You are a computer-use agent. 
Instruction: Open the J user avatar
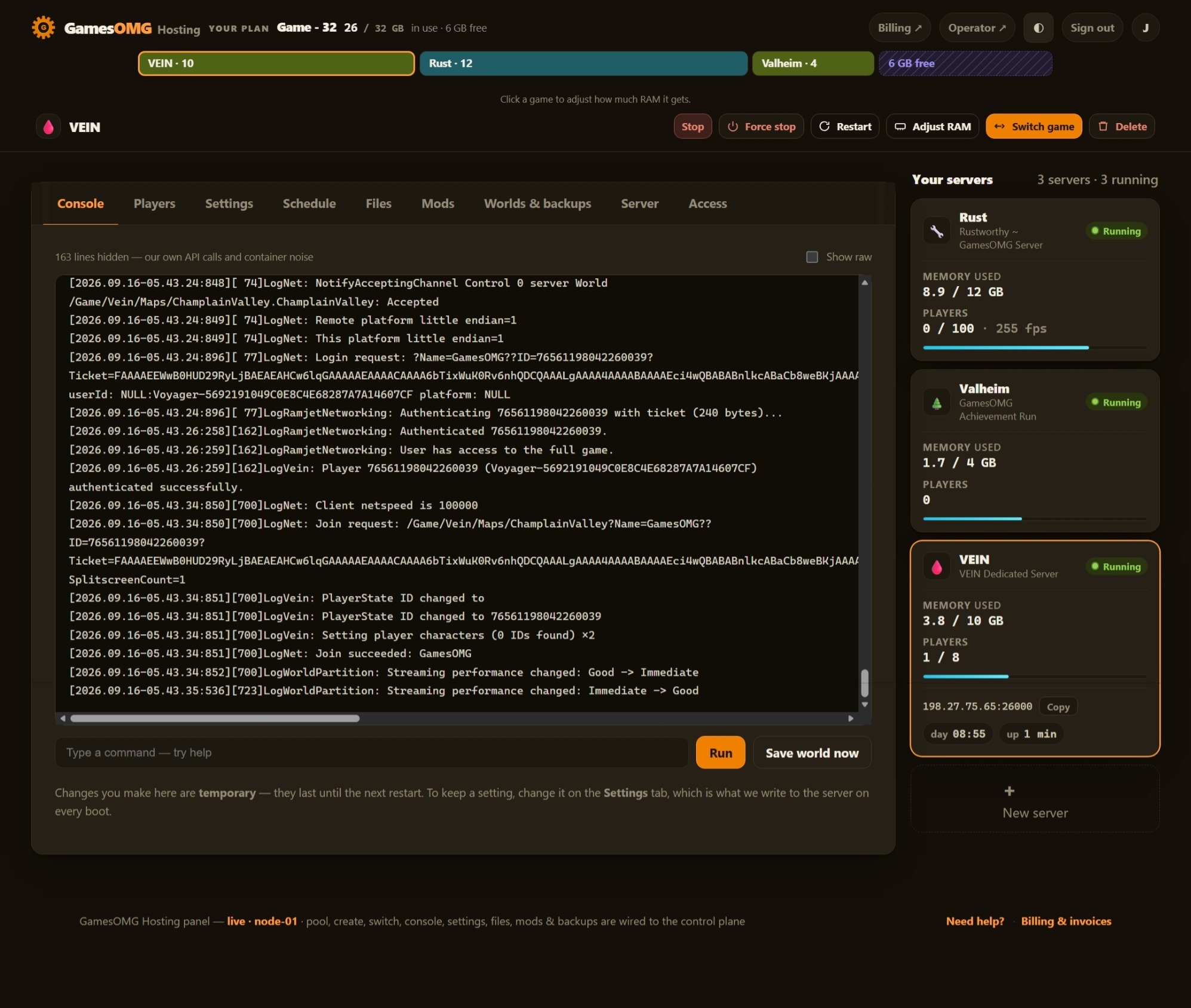pos(1145,28)
